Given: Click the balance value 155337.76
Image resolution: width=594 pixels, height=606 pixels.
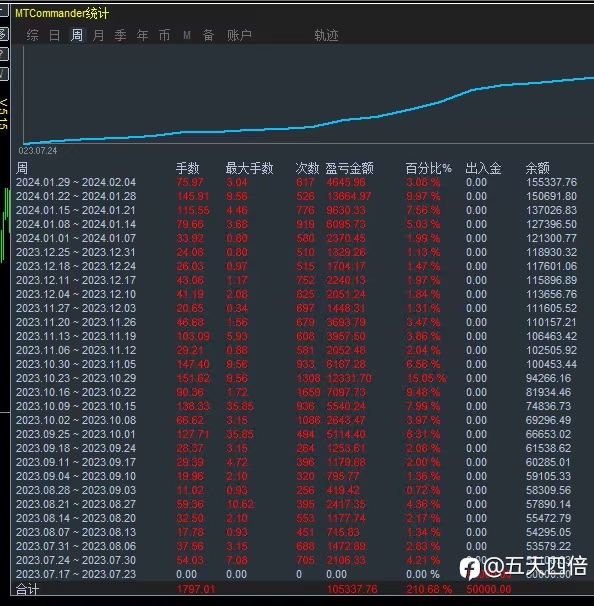Looking at the screenshot, I should [x=551, y=182].
